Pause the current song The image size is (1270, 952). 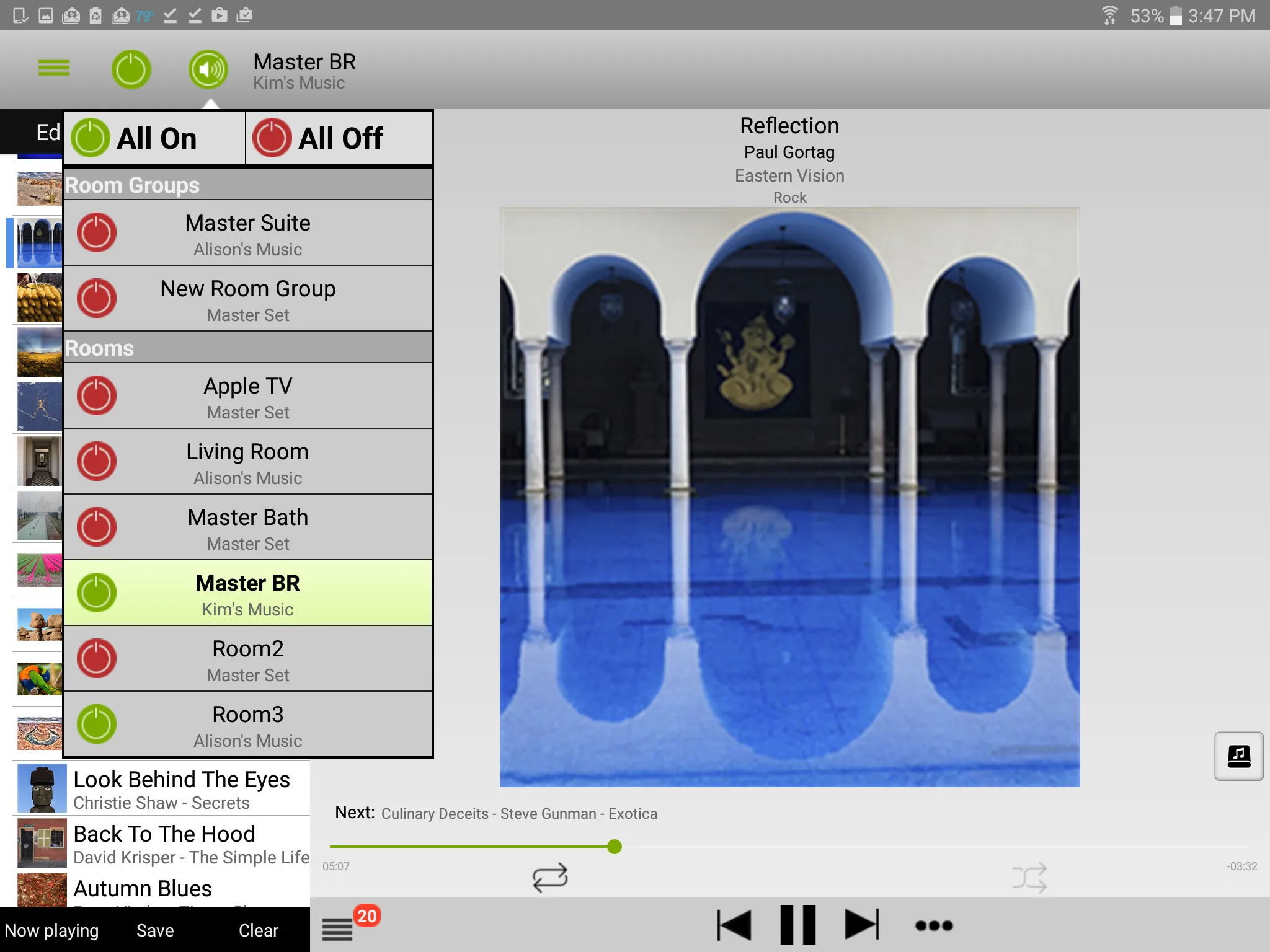(798, 925)
